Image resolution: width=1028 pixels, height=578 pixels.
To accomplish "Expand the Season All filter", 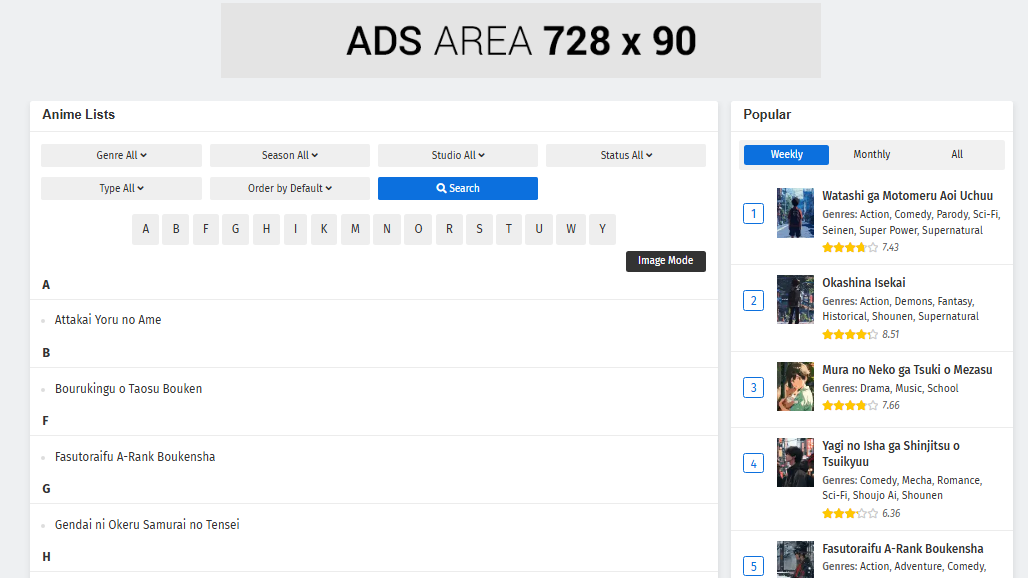I will [x=290, y=155].
